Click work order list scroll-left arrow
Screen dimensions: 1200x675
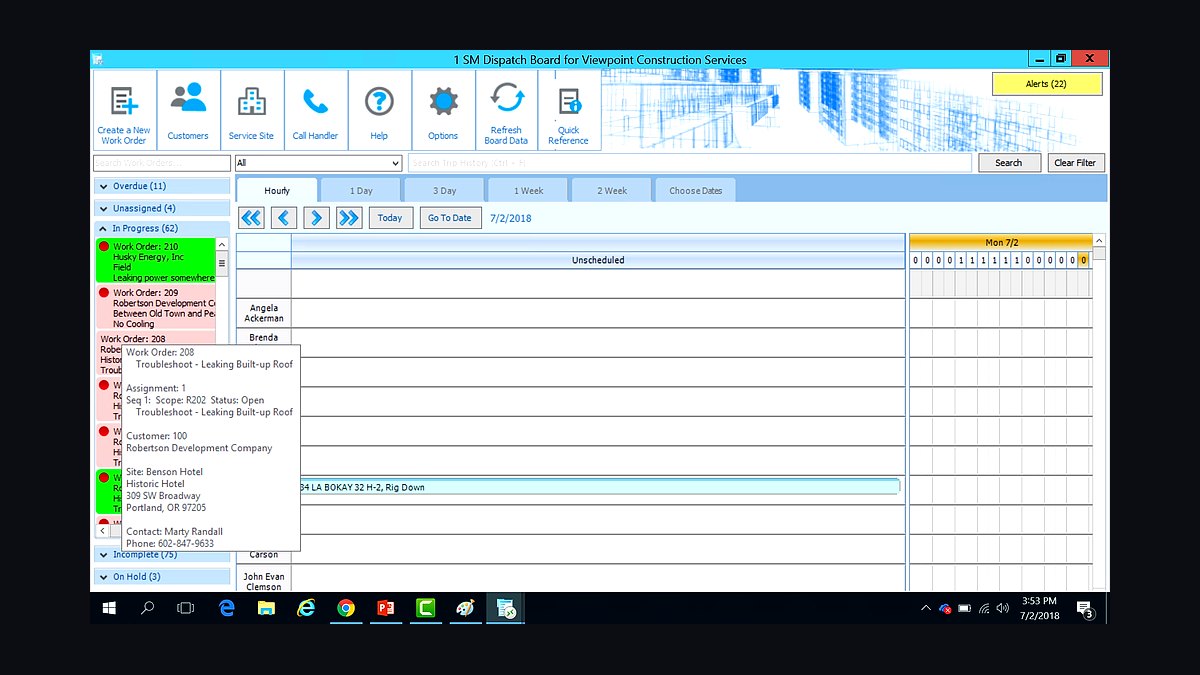point(101,531)
